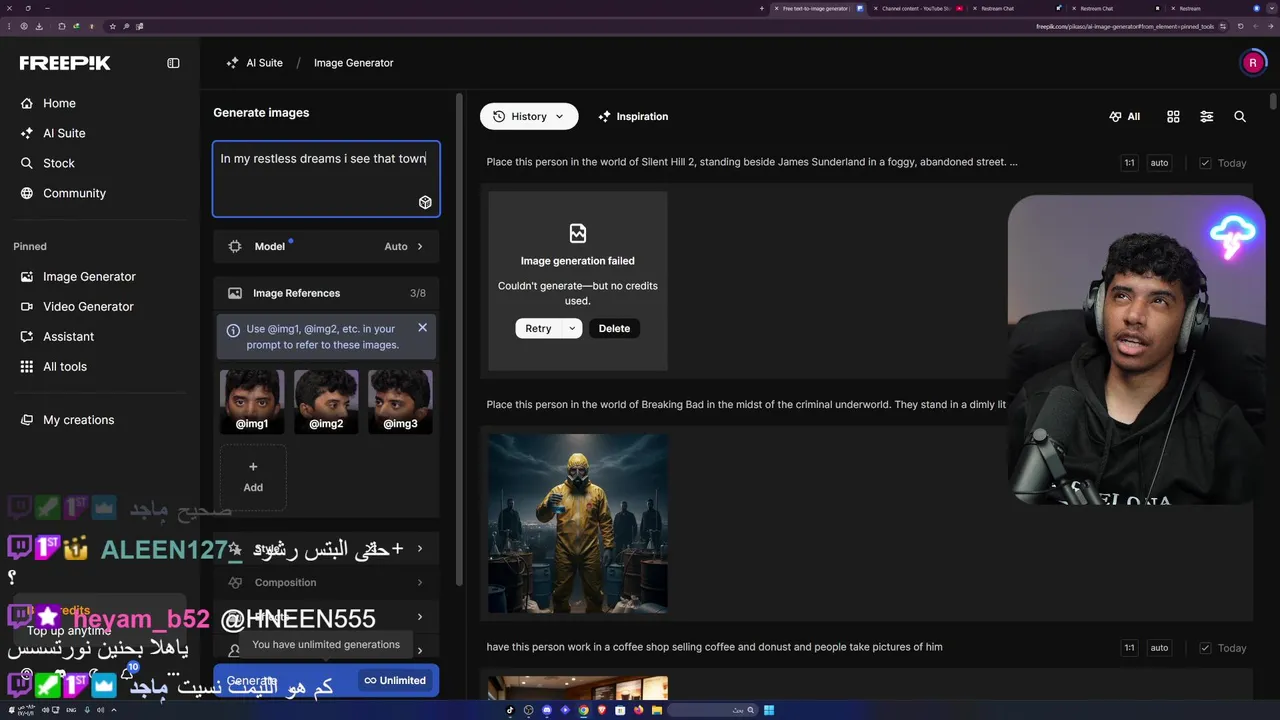Screen dimensions: 1280x720
Task: Change grid layout view icon
Action: point(1173,116)
